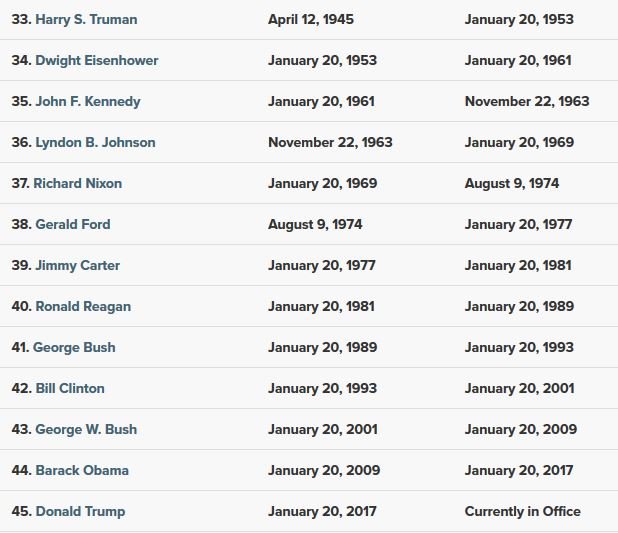Select Obama's January 20, 2017 end date
This screenshot has height=533, width=618.
point(519,470)
